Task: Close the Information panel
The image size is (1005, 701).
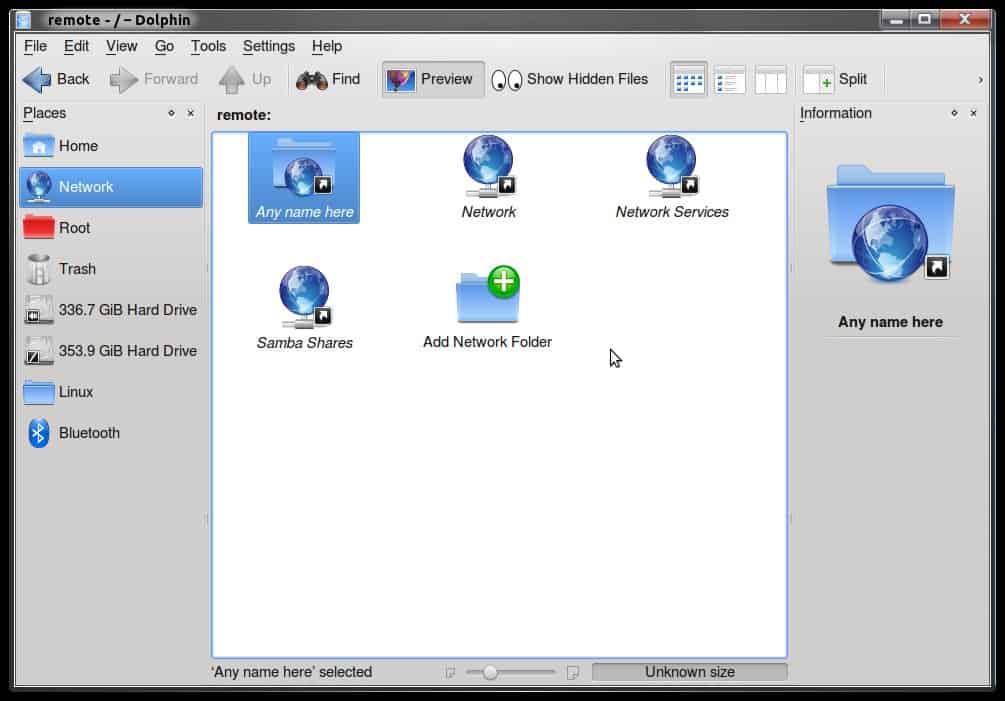Action: (974, 113)
